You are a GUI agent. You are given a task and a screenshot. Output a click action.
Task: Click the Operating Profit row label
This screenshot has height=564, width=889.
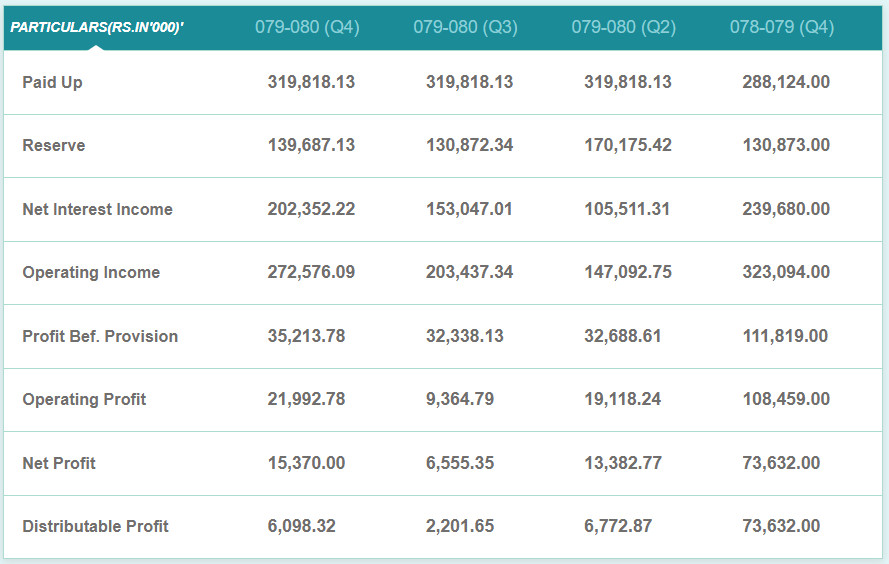coord(84,399)
